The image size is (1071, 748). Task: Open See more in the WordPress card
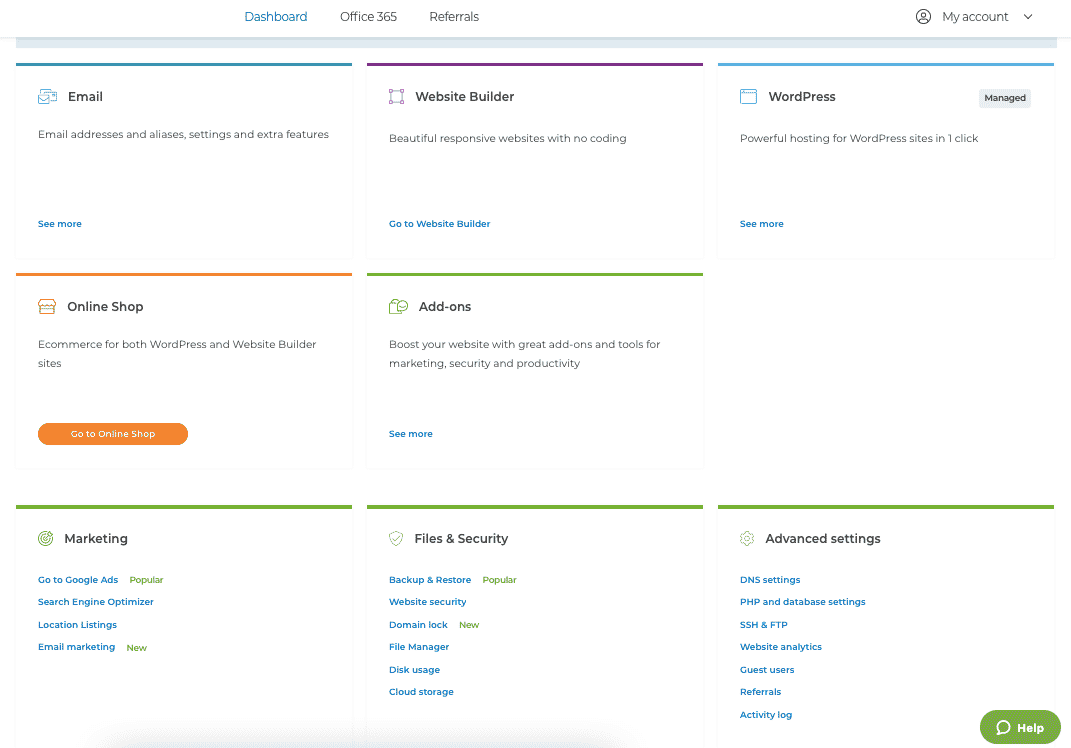coord(762,224)
